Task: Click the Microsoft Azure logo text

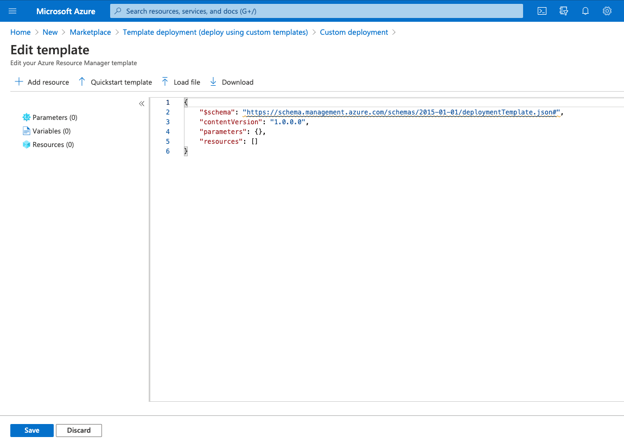Action: pyautogui.click(x=66, y=11)
